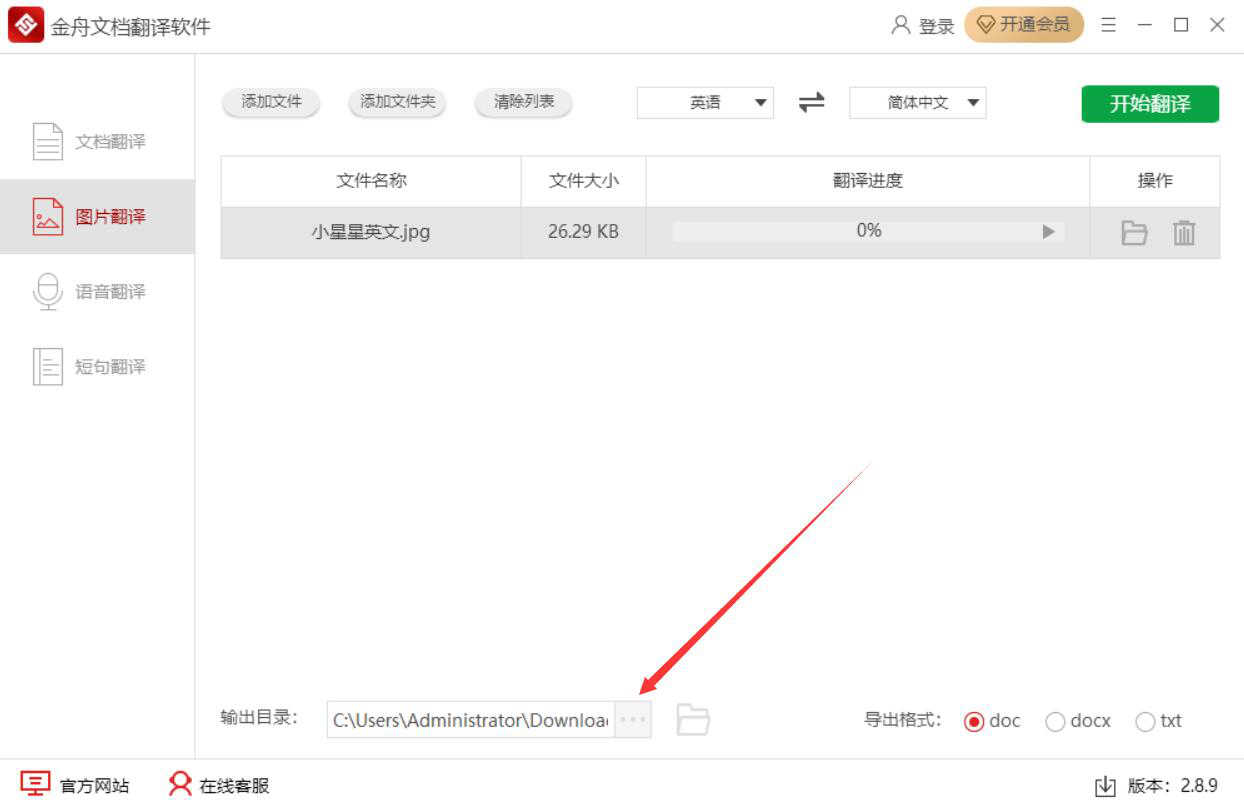Viewport: 1244px width, 801px height.
Task: Swap source and target languages
Action: coord(812,102)
